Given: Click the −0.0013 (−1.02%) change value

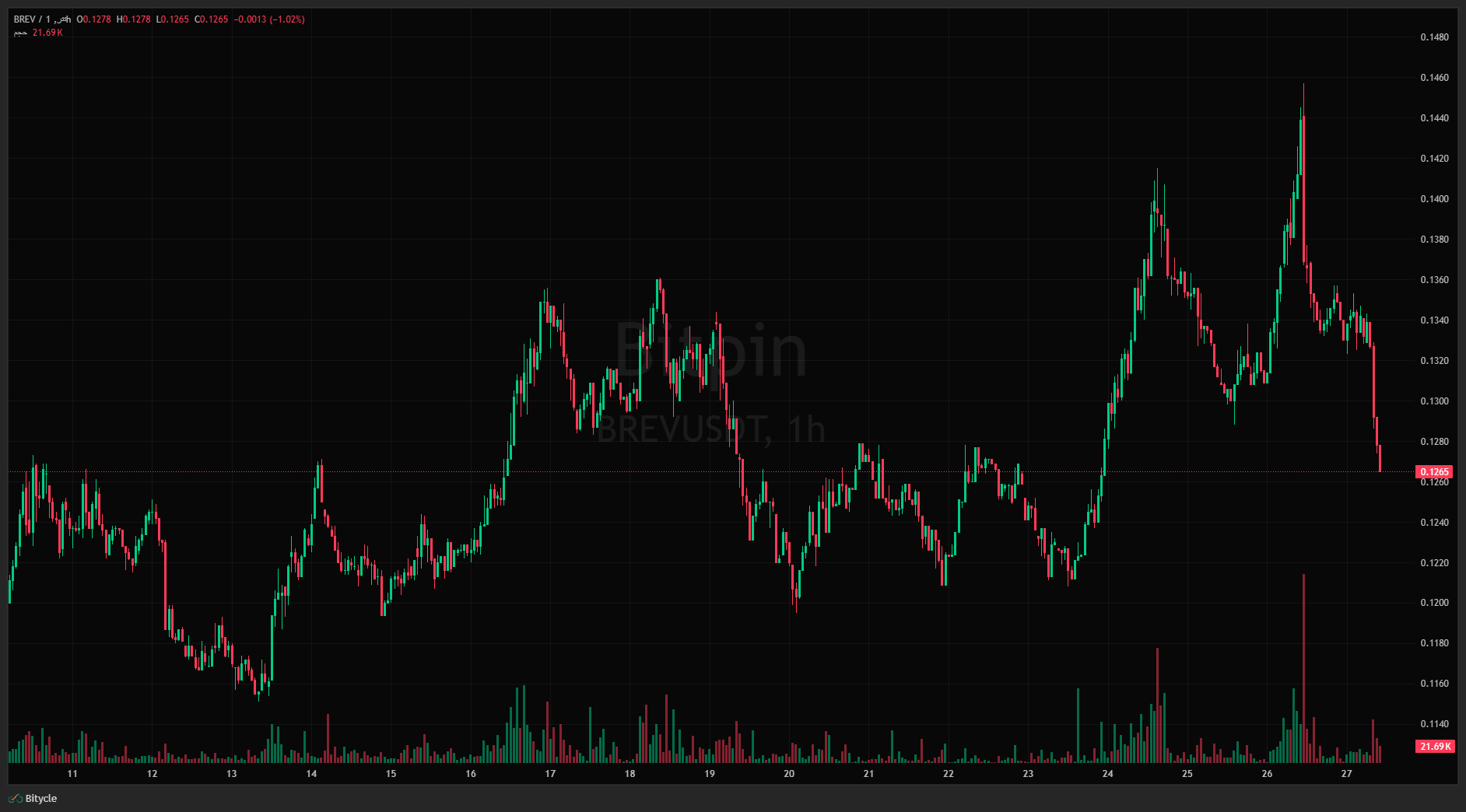Looking at the screenshot, I should 269,19.
